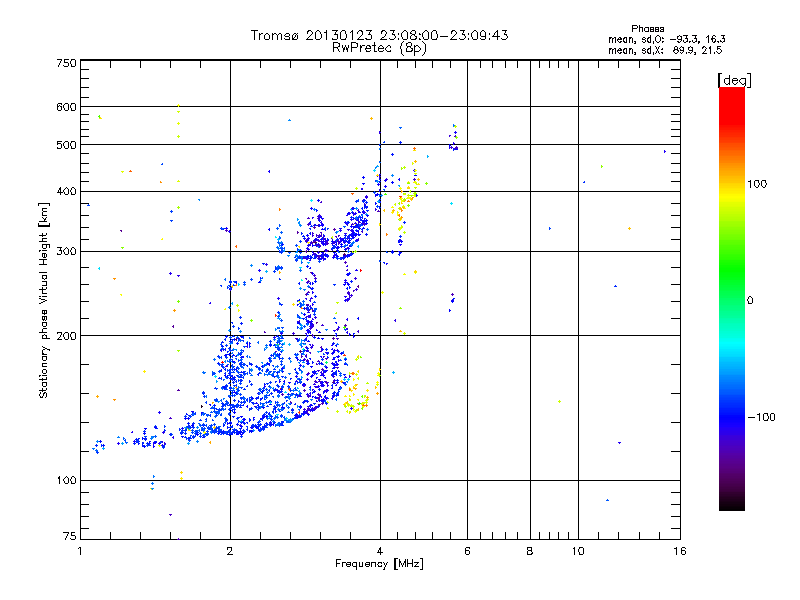Click the colorbar '100' tick label
Viewport: 800px width, 600px height.
(x=757, y=184)
